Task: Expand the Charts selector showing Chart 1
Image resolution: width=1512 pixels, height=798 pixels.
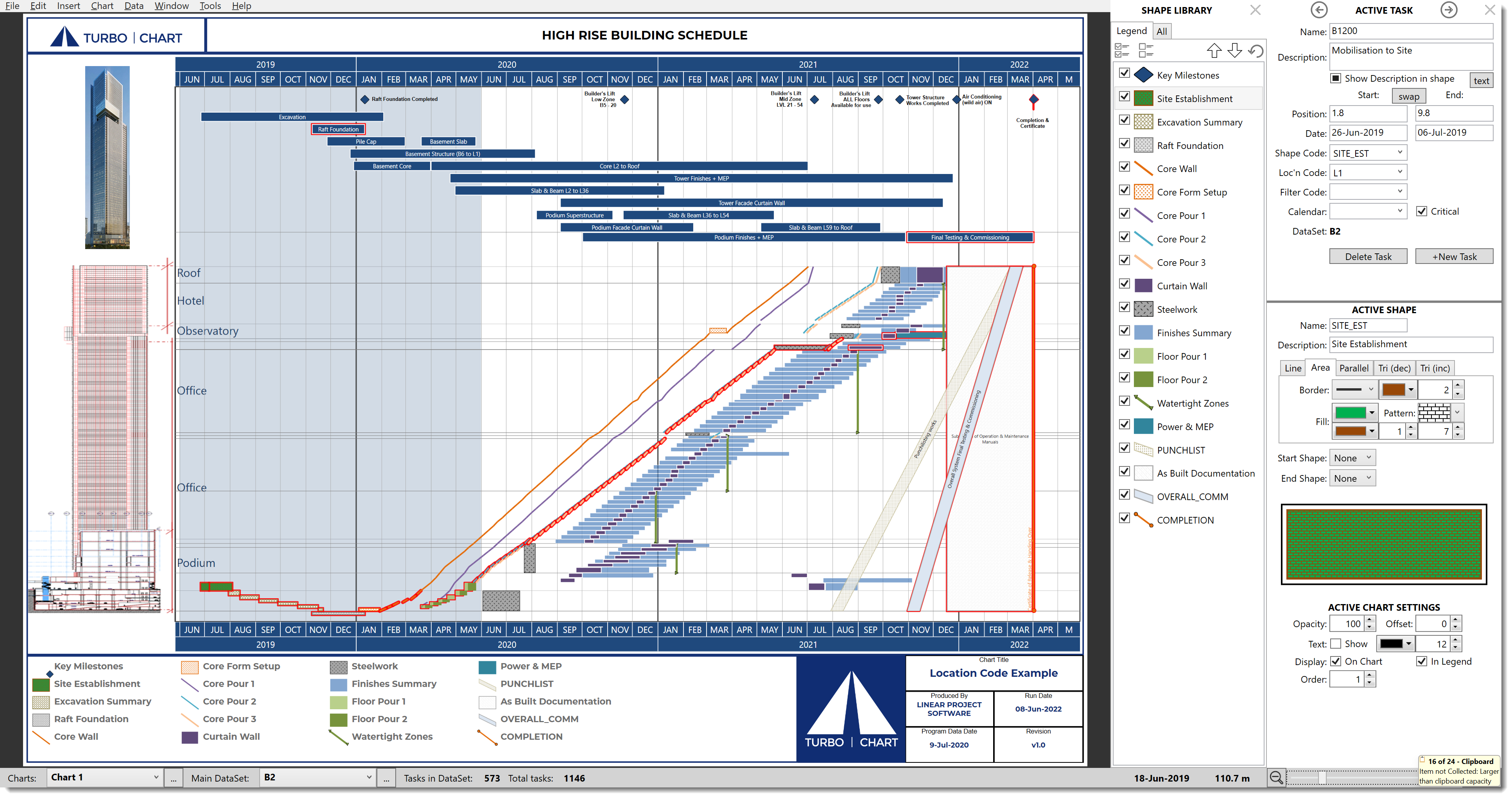Action: pyautogui.click(x=156, y=777)
